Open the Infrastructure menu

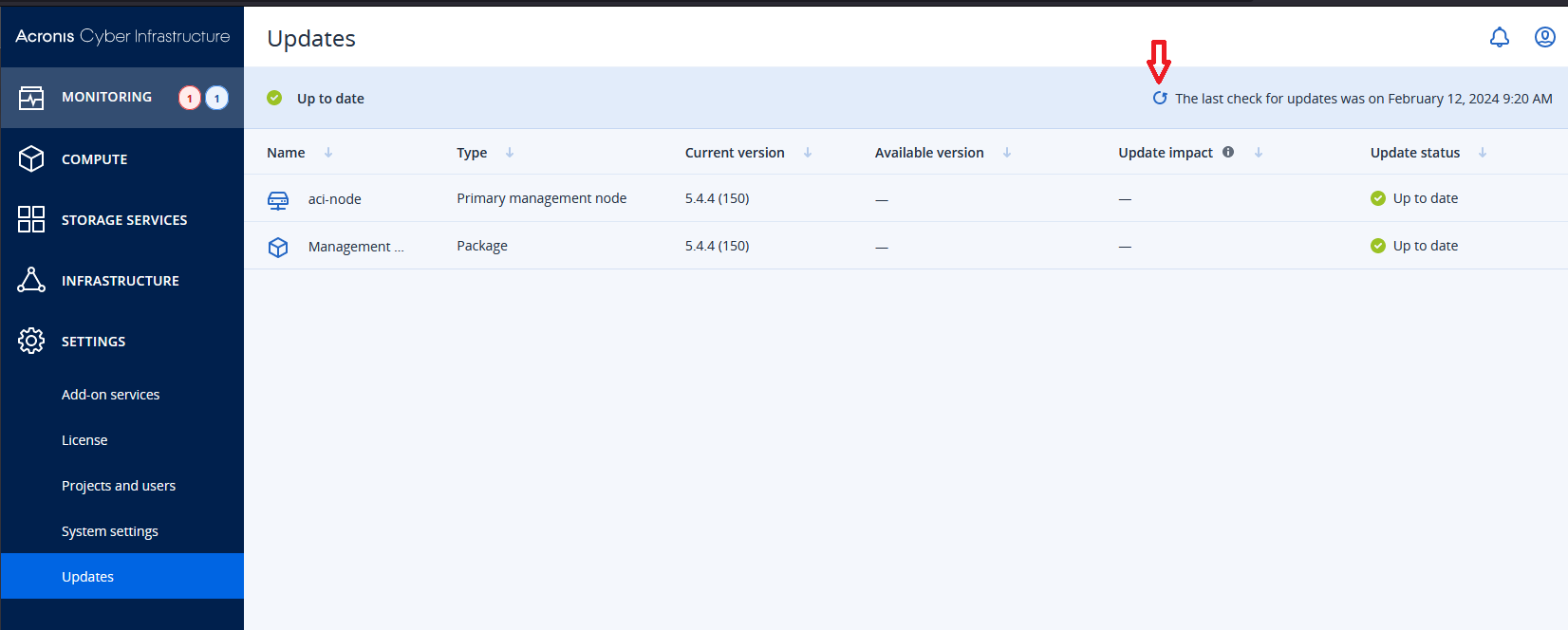(x=120, y=281)
